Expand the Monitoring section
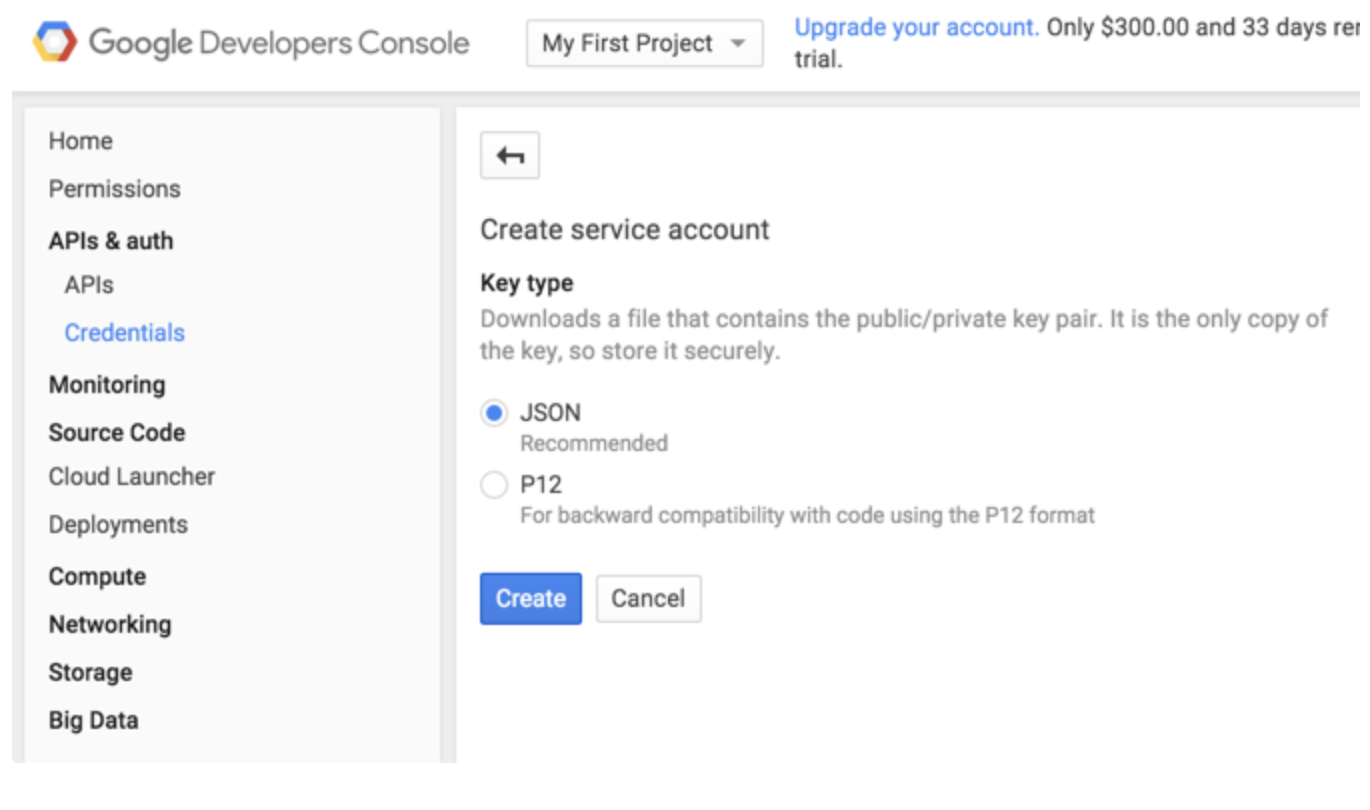The image size is (1370, 810). pos(107,385)
